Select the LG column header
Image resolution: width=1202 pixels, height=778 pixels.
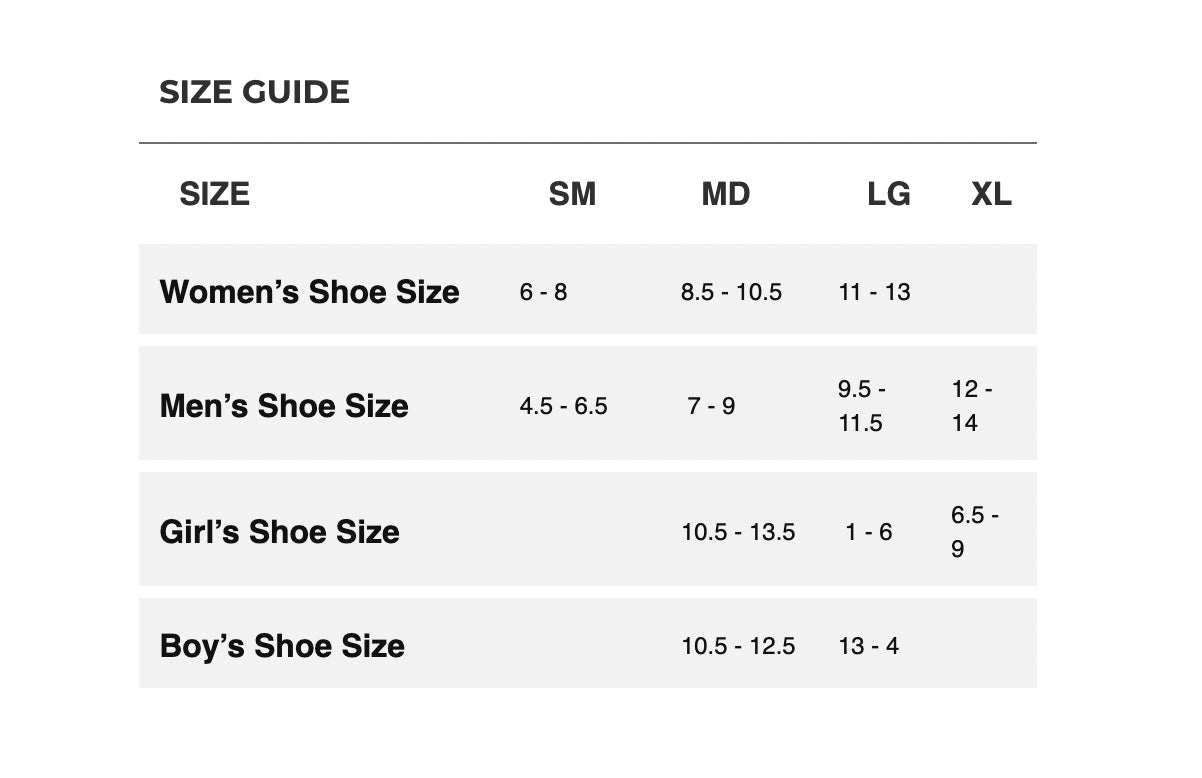889,194
